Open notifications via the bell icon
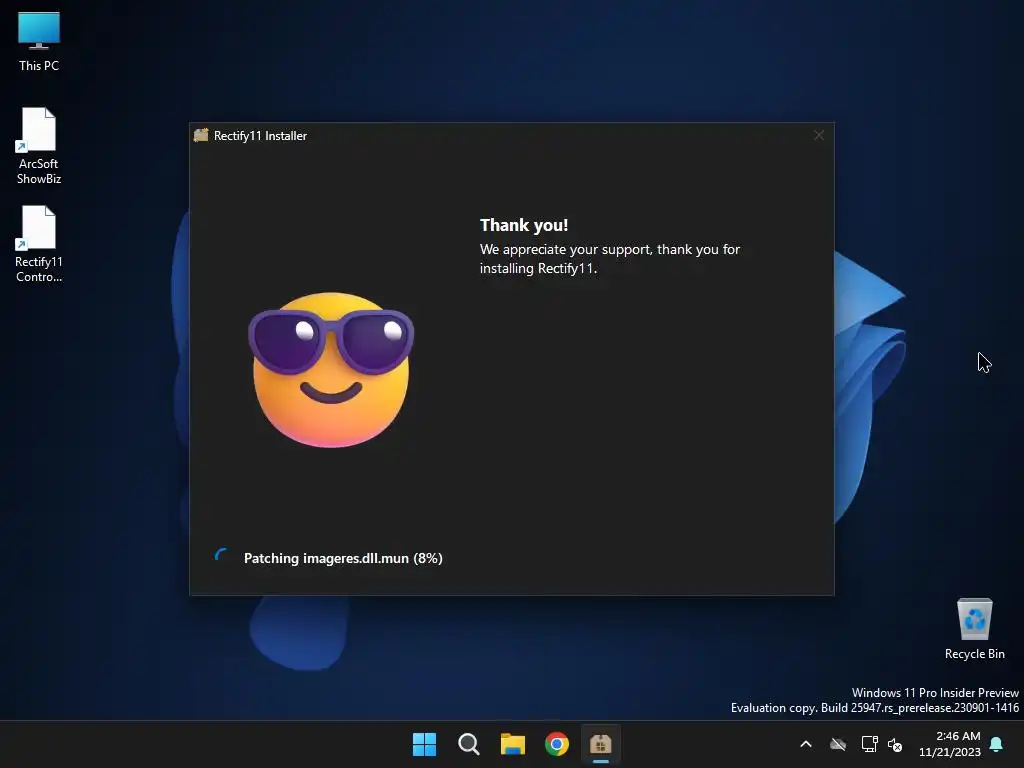The image size is (1024, 768). pyautogui.click(x=997, y=744)
